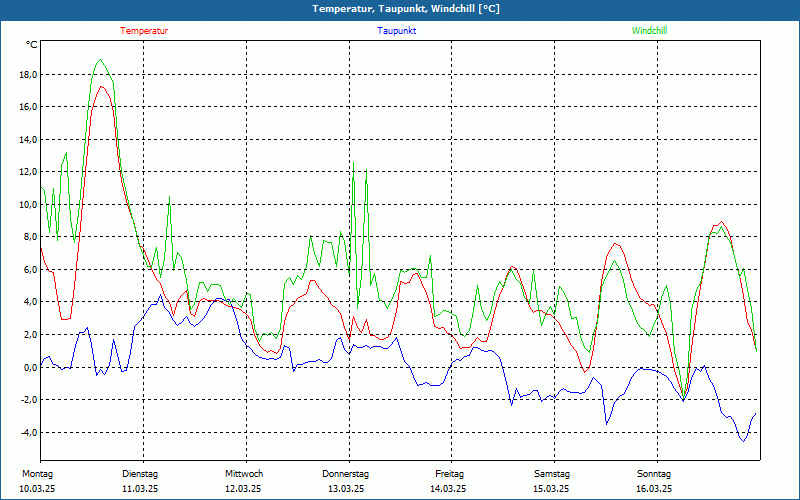Click the 4,0 axis value

click(x=30, y=302)
